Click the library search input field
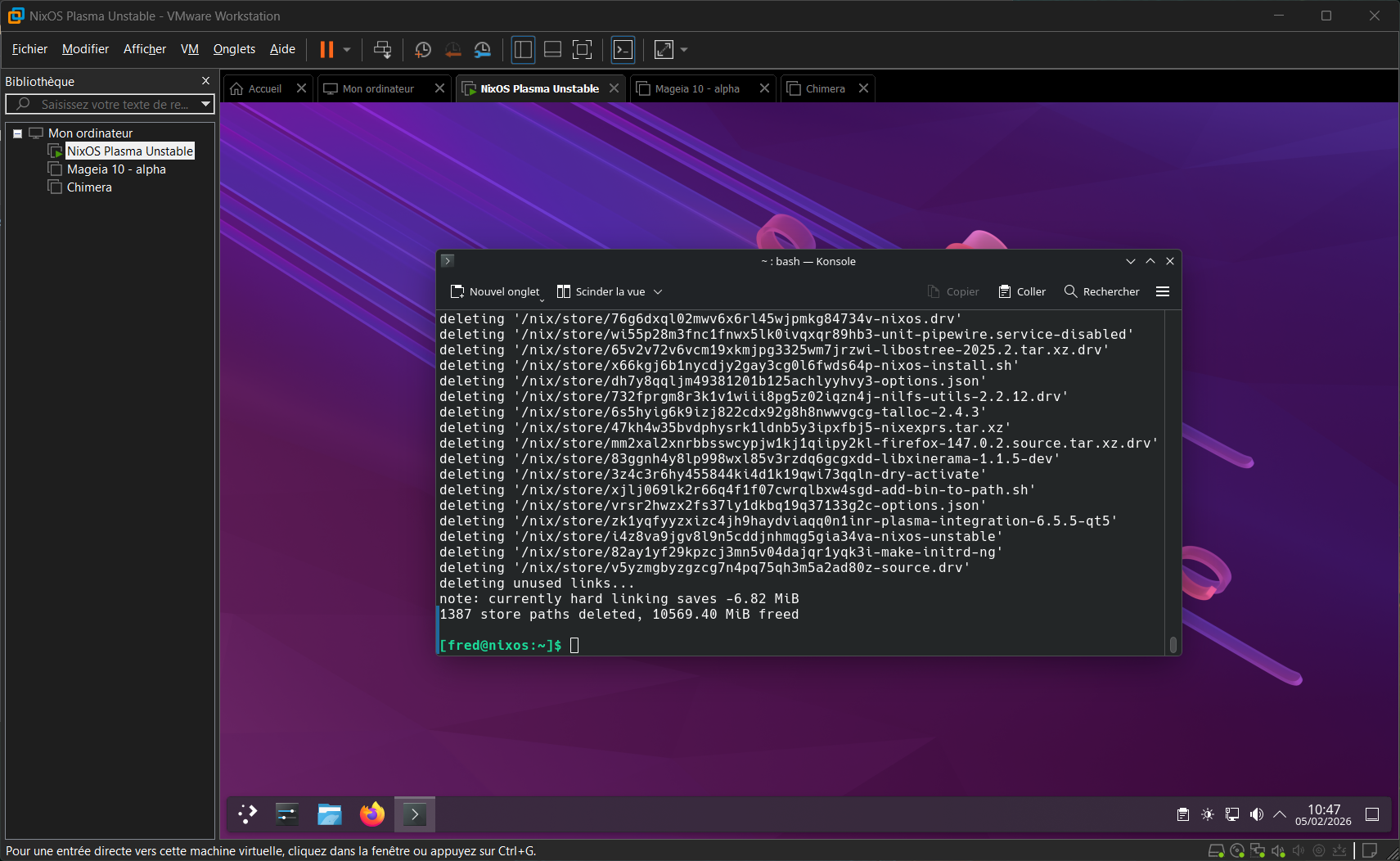This screenshot has height=861, width=1400. [x=115, y=104]
